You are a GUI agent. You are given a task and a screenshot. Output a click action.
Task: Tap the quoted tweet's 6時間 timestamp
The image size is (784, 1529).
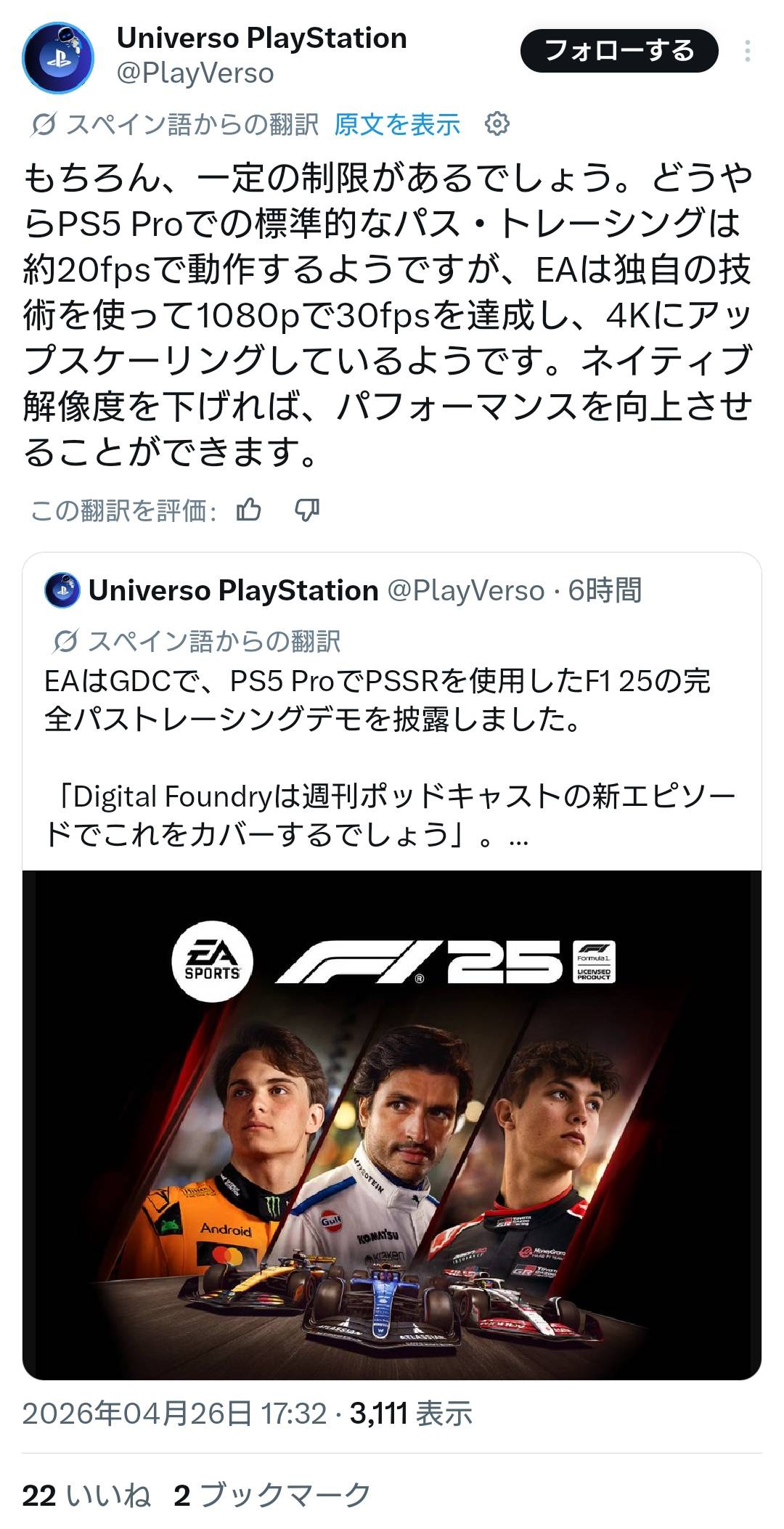point(605,591)
